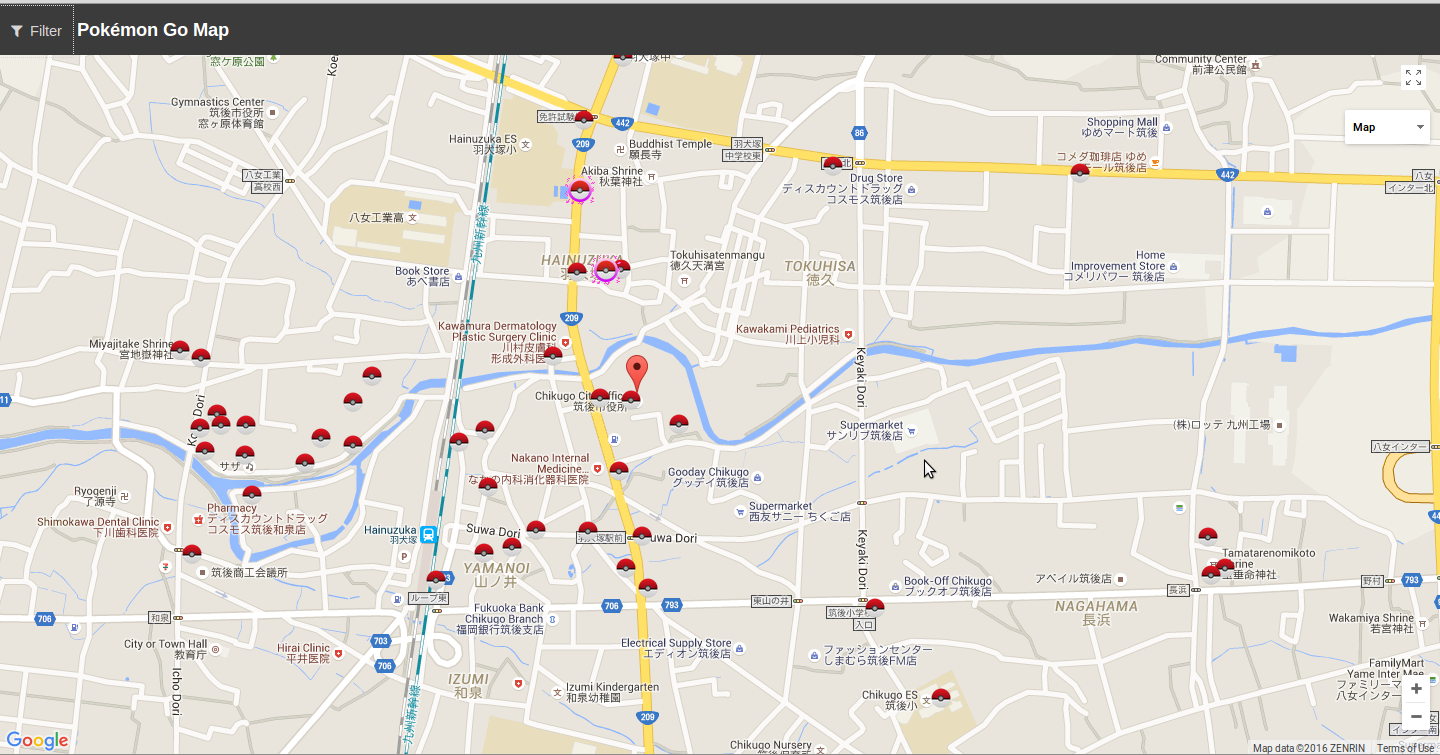Image resolution: width=1440 pixels, height=755 pixels.
Task: Select the lured Pokestop near Akiba Shrine
Action: pos(579,190)
